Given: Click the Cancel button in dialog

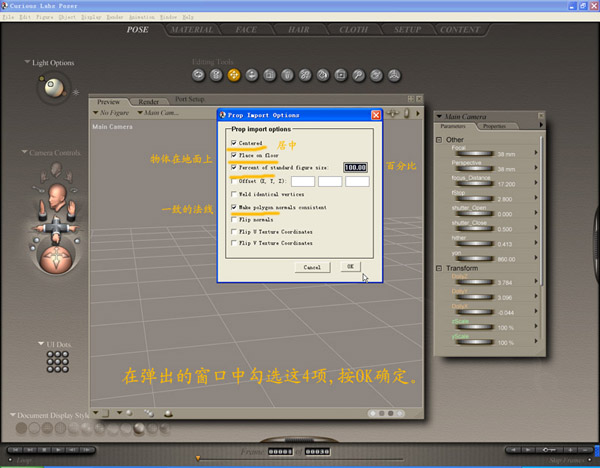Looking at the screenshot, I should [x=311, y=267].
